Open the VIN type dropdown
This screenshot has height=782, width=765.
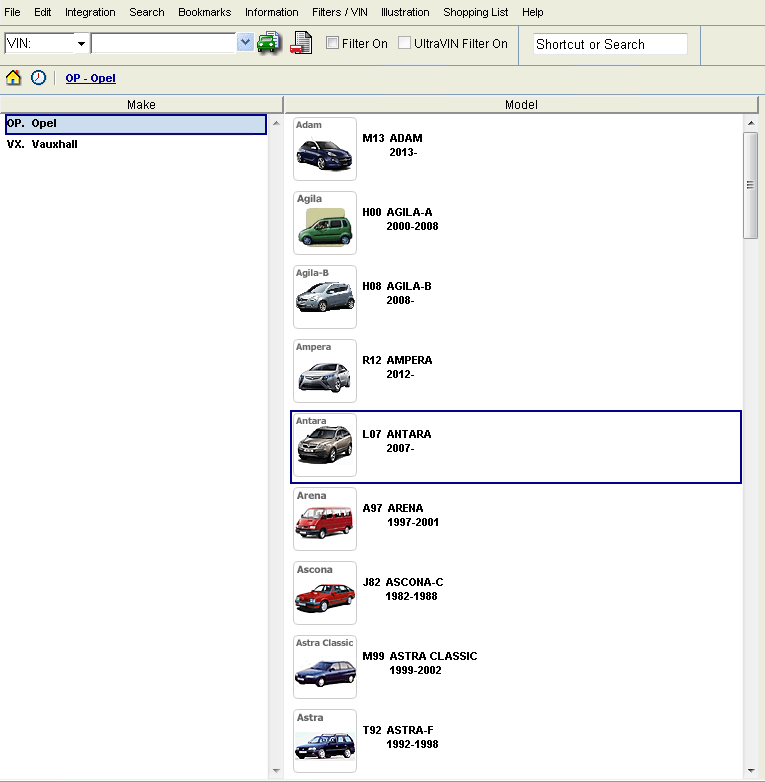click(80, 44)
